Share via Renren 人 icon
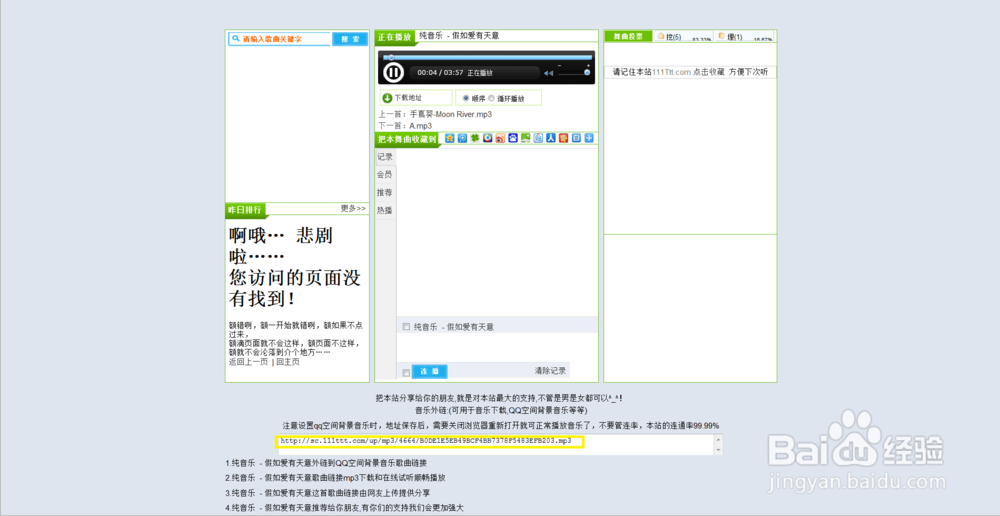 point(551,138)
